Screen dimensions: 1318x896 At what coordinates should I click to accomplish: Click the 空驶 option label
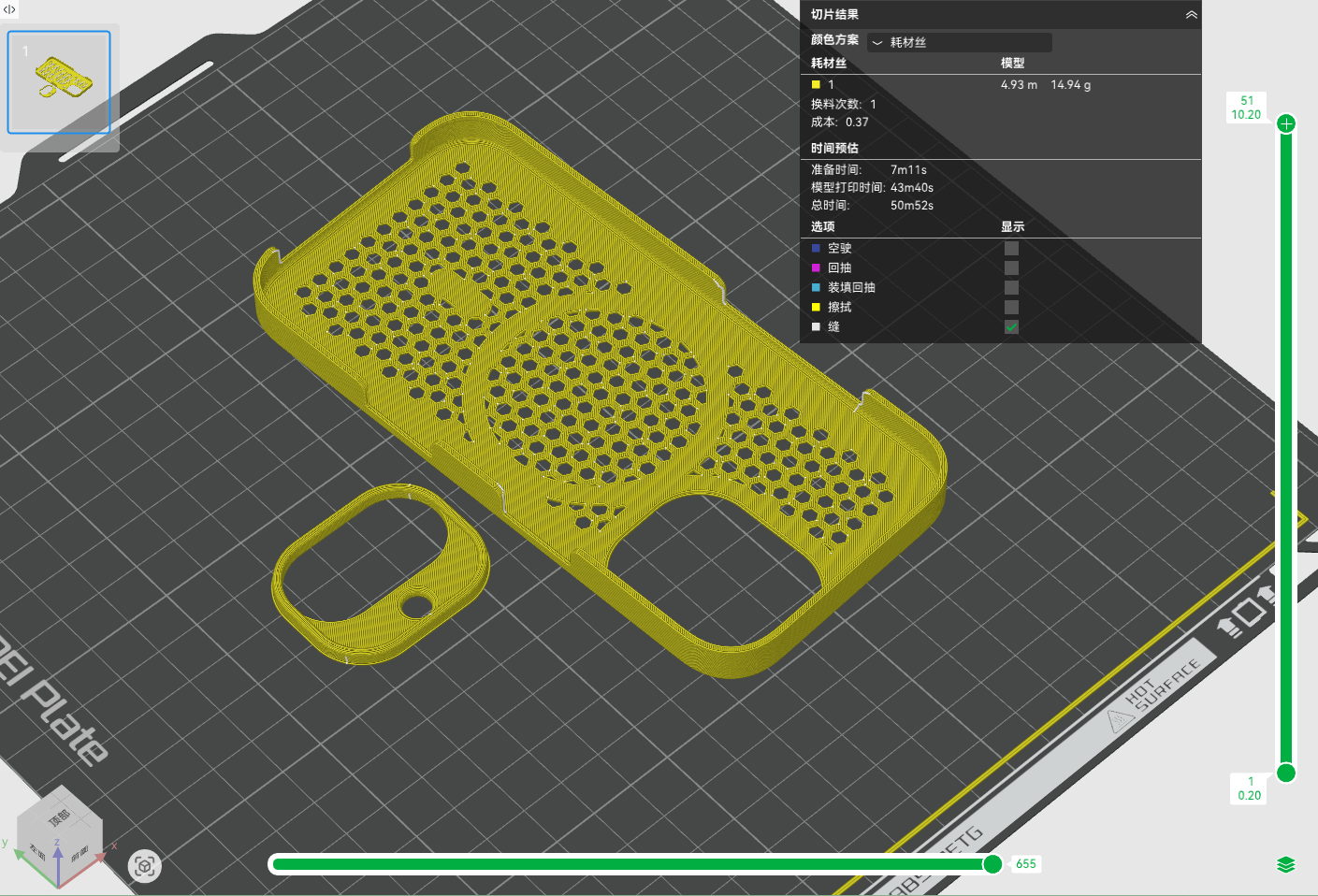pyautogui.click(x=840, y=249)
